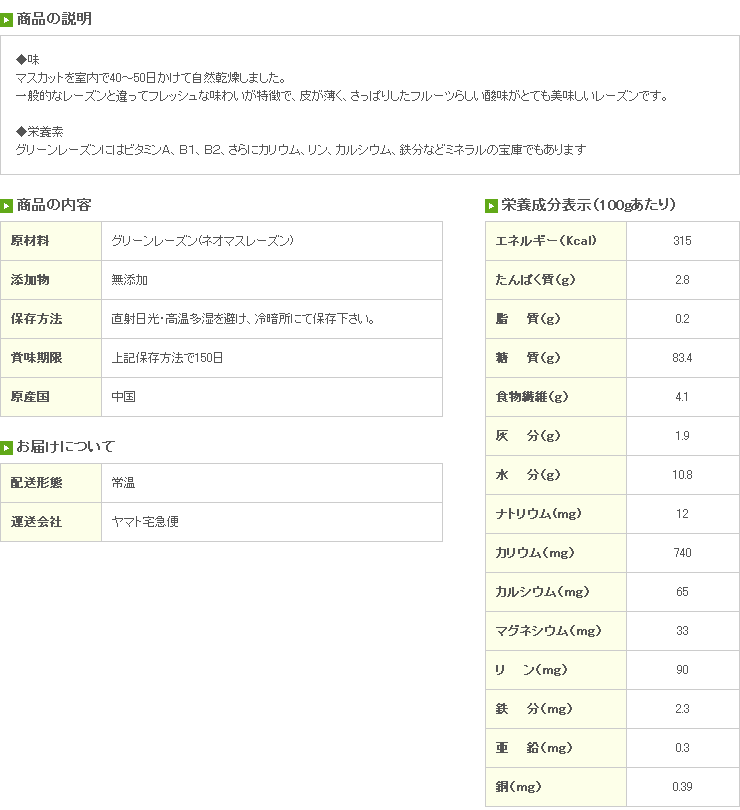
Task: Click green arrow icon beside 商品の内容
Action: [x=6, y=207]
